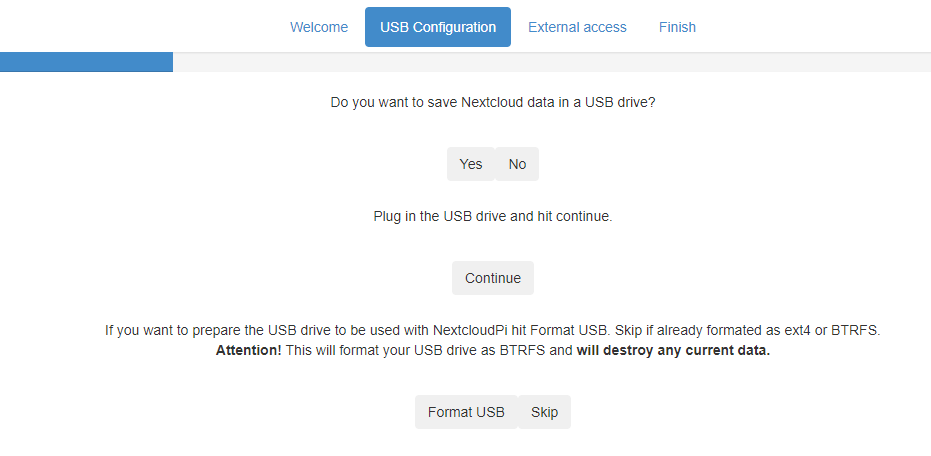Click the gray unfilled progress bar area
The height and width of the screenshot is (456, 931).
[552, 62]
